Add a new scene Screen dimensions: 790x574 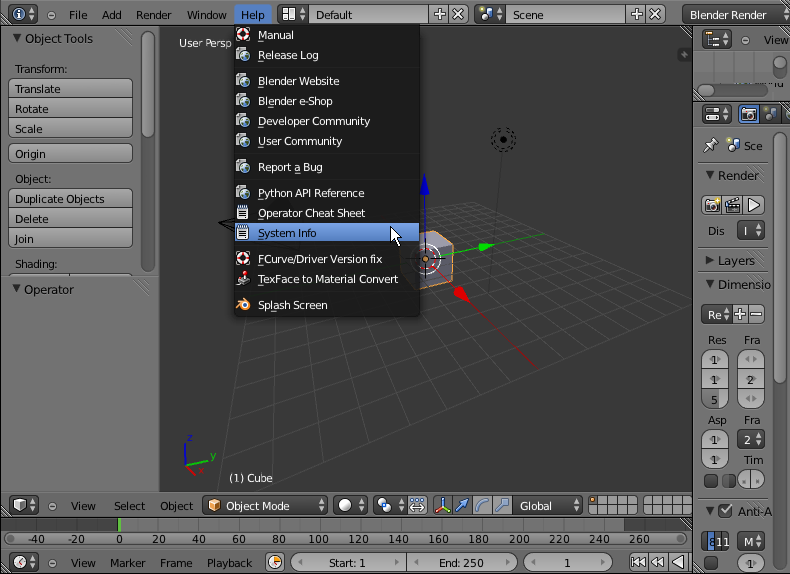pyautogui.click(x=637, y=14)
